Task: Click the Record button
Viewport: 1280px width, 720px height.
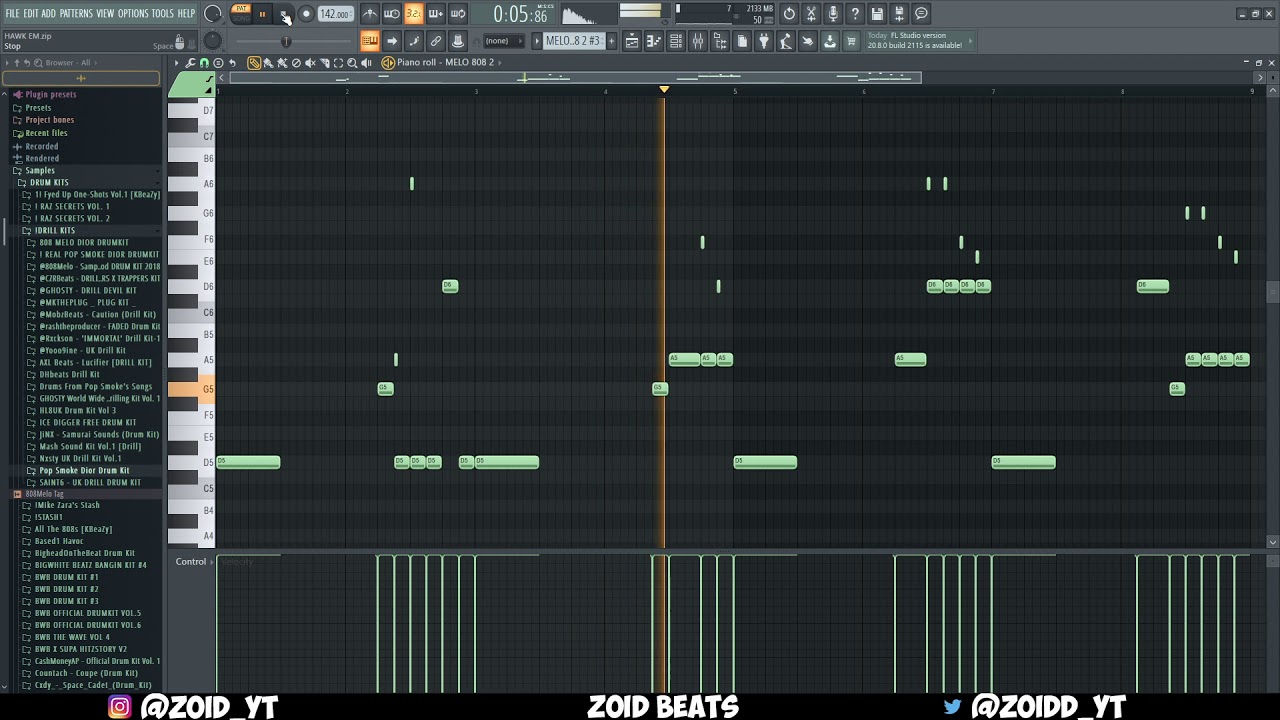Action: tap(306, 14)
